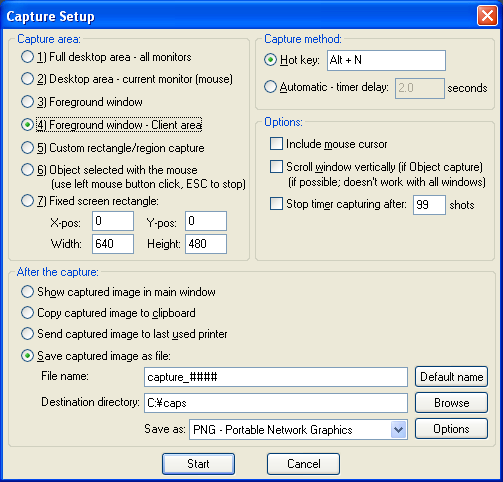Click the Cancel button
This screenshot has width=503, height=482.
click(x=303, y=464)
